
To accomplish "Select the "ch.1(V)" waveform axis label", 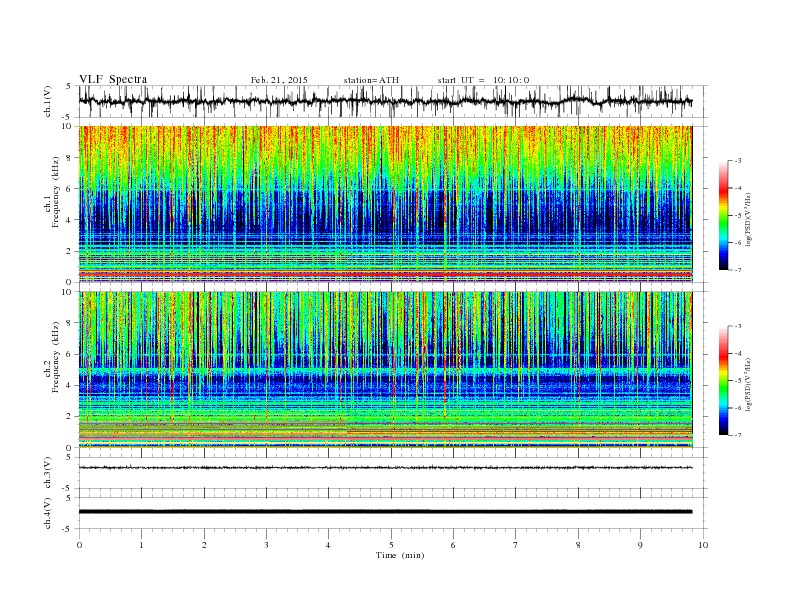I will click(x=48, y=101).
